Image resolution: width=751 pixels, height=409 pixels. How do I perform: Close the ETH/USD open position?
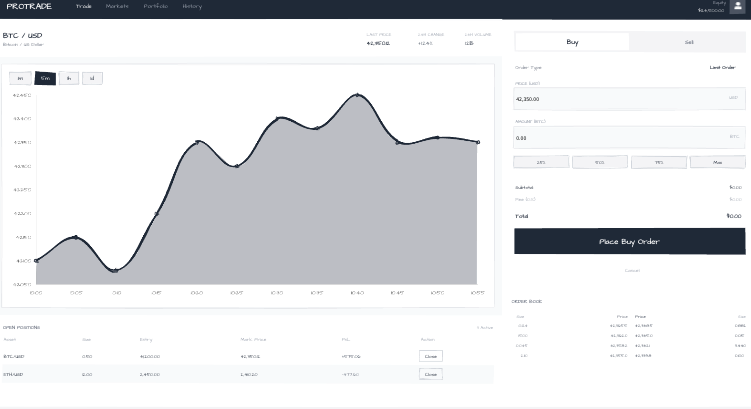click(x=431, y=375)
